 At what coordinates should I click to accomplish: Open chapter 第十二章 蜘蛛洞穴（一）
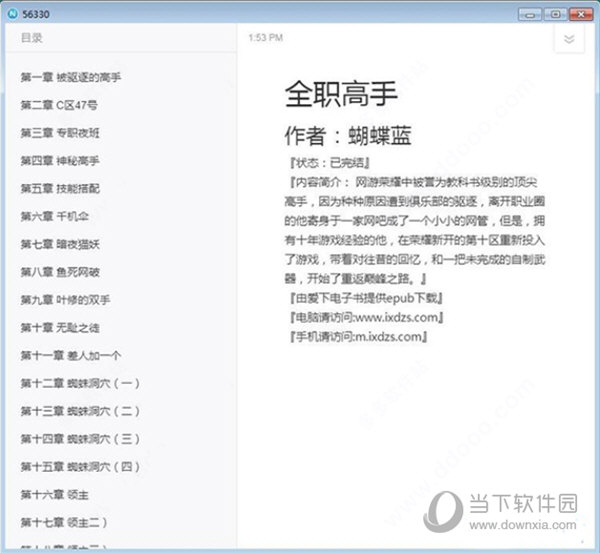click(80, 383)
